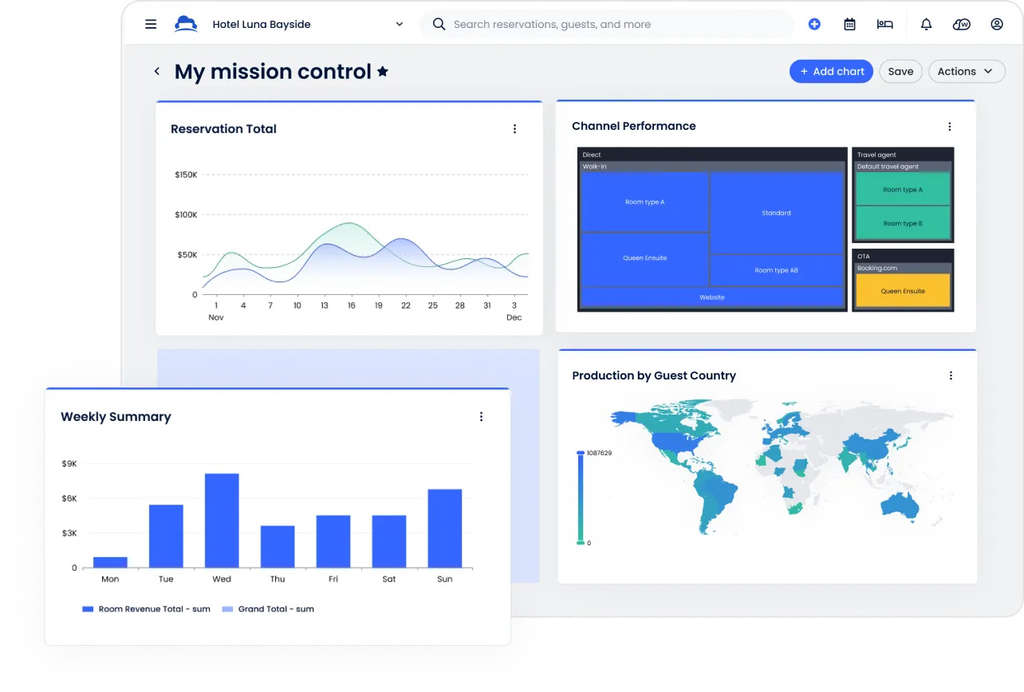
Task: Open Channel Performance three-dot menu
Action: point(950,127)
